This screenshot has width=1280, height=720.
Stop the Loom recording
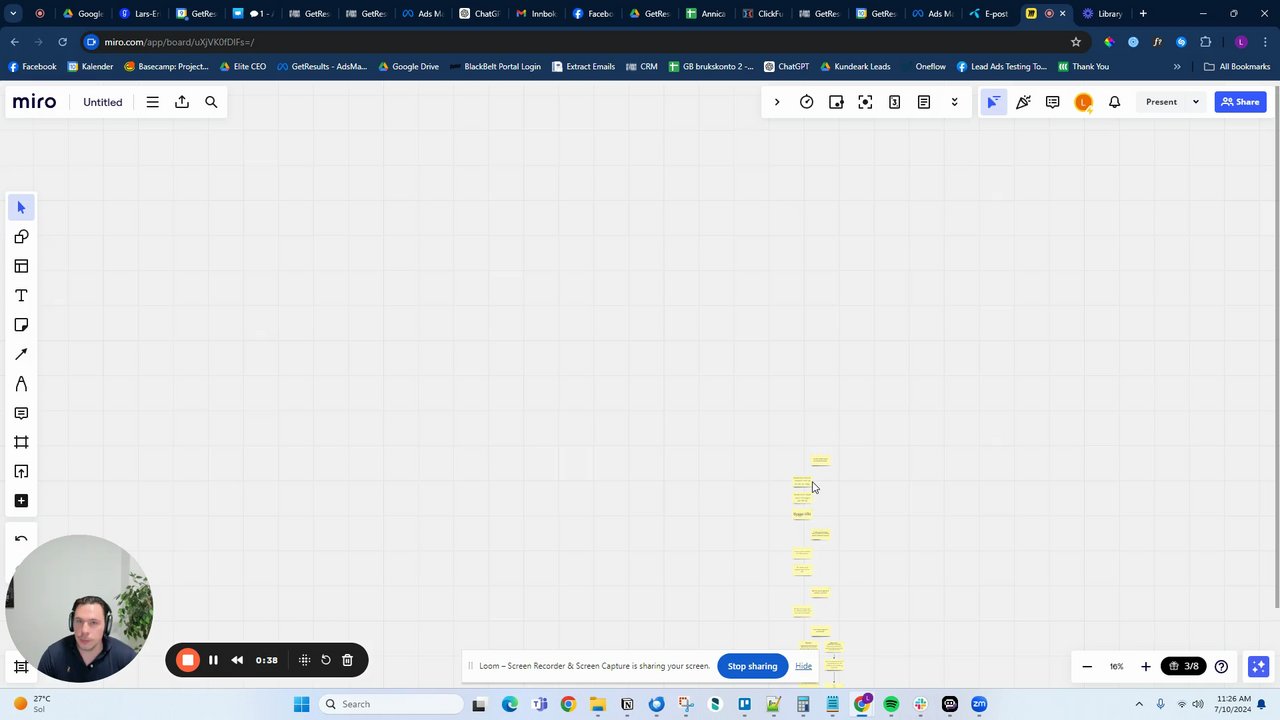[188, 660]
